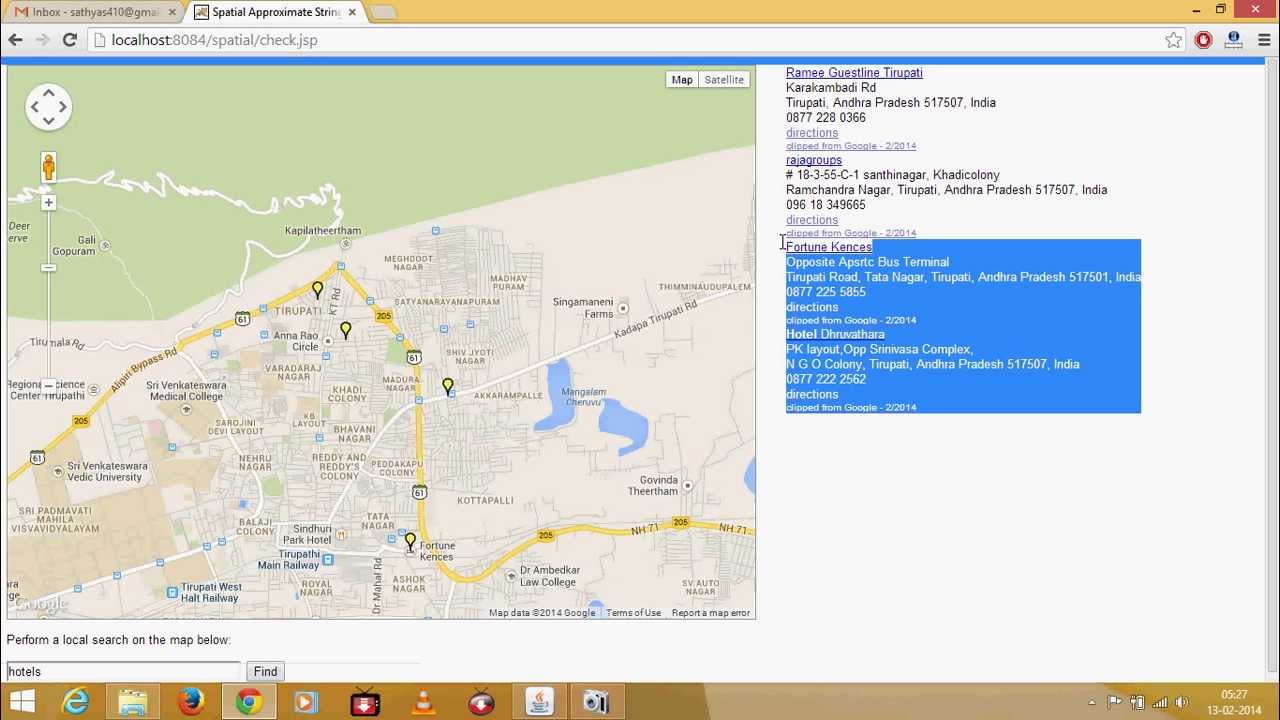
Task: Open the Java application in the taskbar
Action: [539, 702]
